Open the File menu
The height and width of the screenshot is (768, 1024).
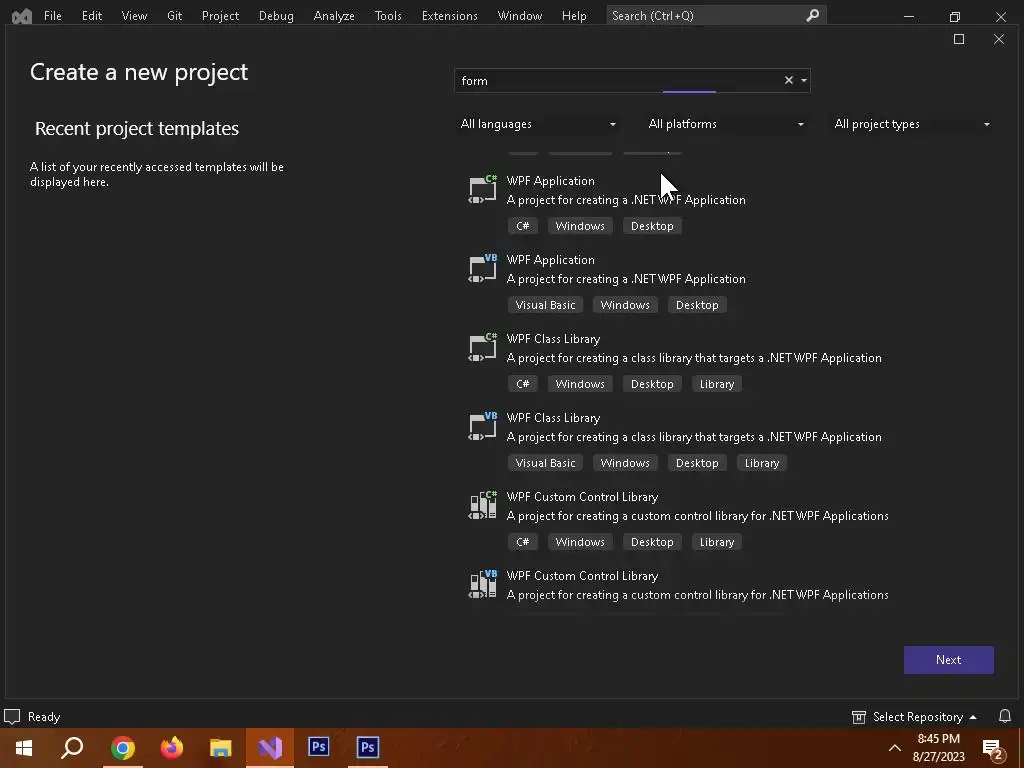[52, 16]
